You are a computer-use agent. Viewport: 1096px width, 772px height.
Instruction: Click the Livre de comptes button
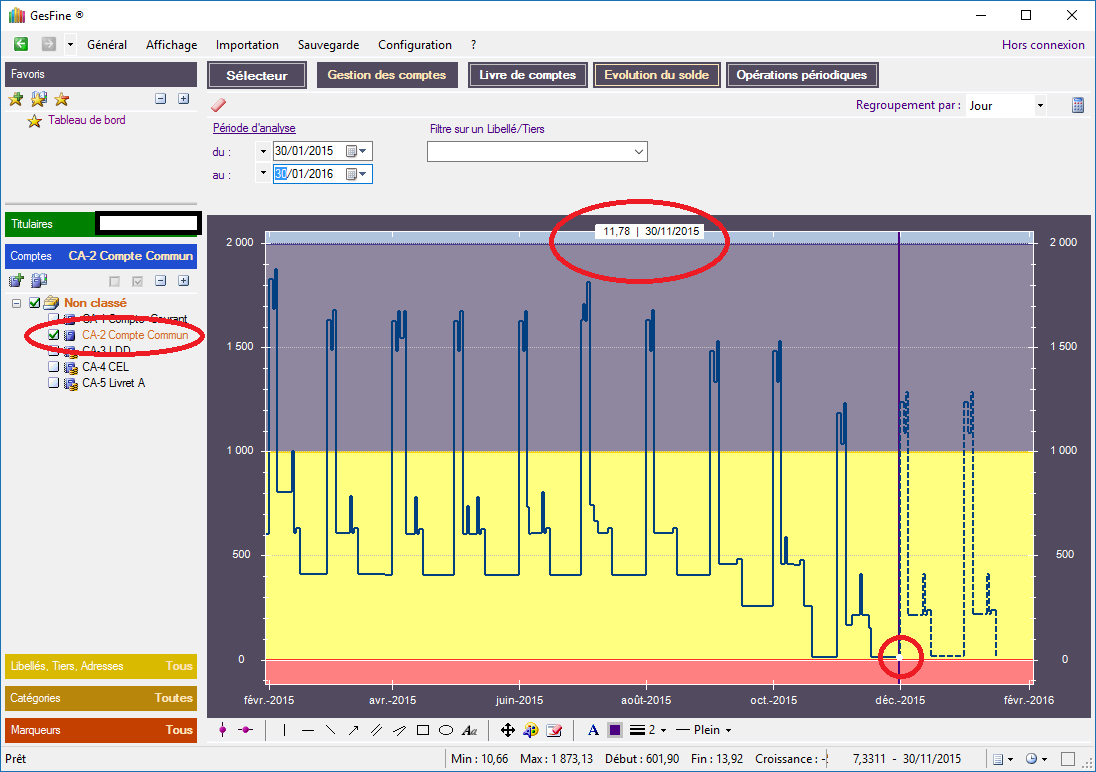tap(527, 75)
